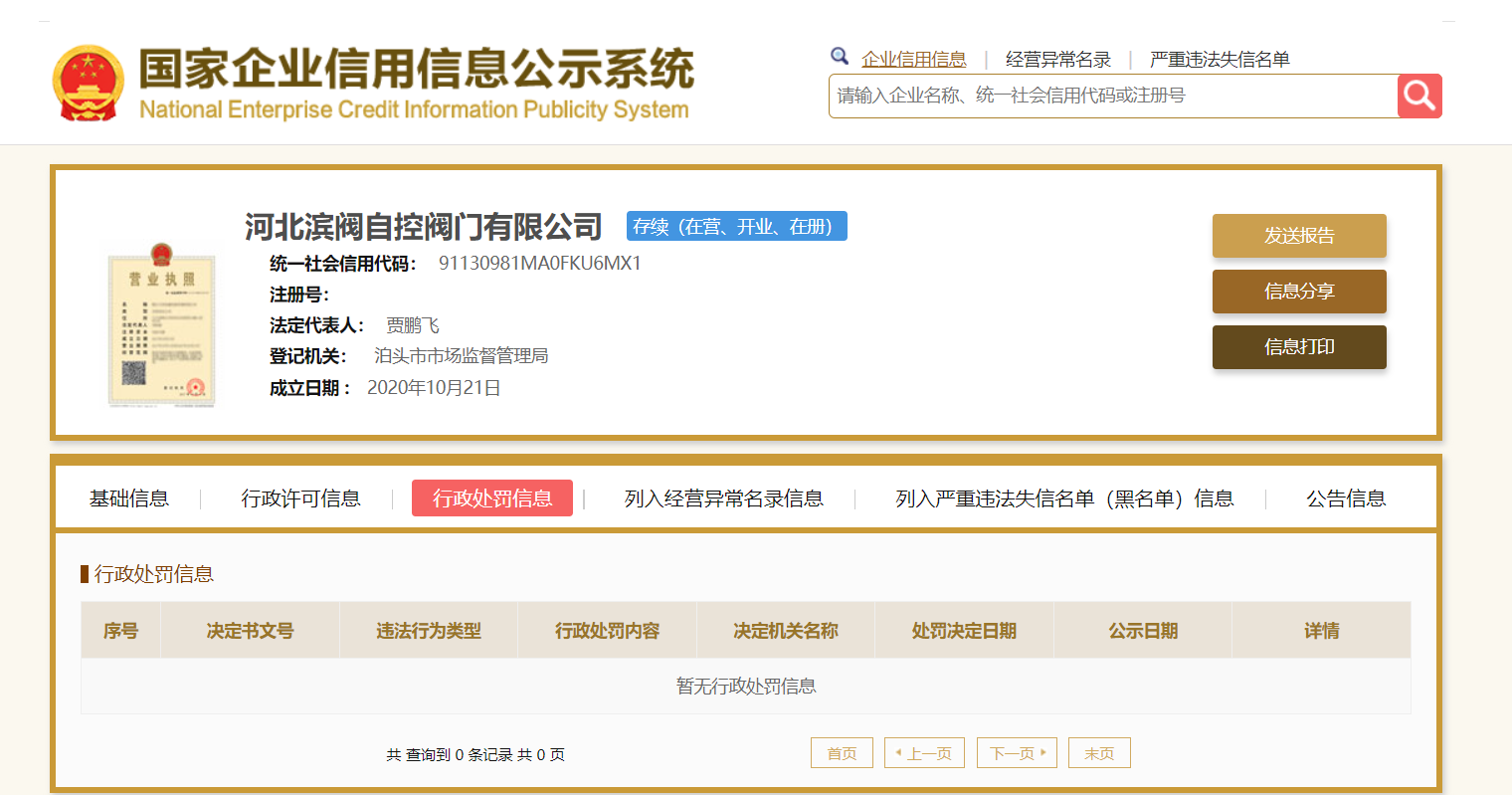Image resolution: width=1512 pixels, height=795 pixels.
Task: Click the small magnifier icon beside 企业信用信息
Action: click(840, 57)
